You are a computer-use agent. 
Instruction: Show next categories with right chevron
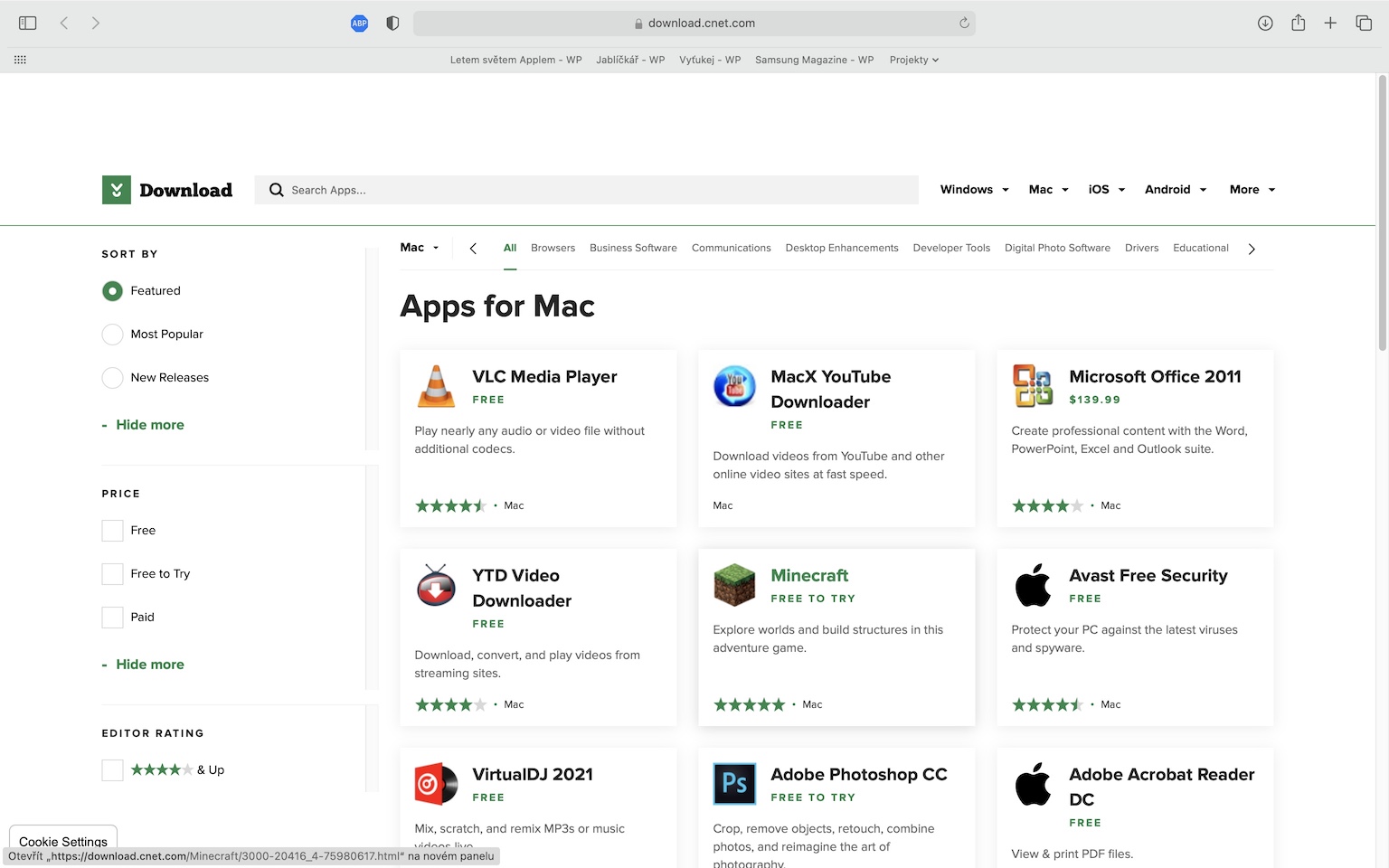coord(1252,249)
